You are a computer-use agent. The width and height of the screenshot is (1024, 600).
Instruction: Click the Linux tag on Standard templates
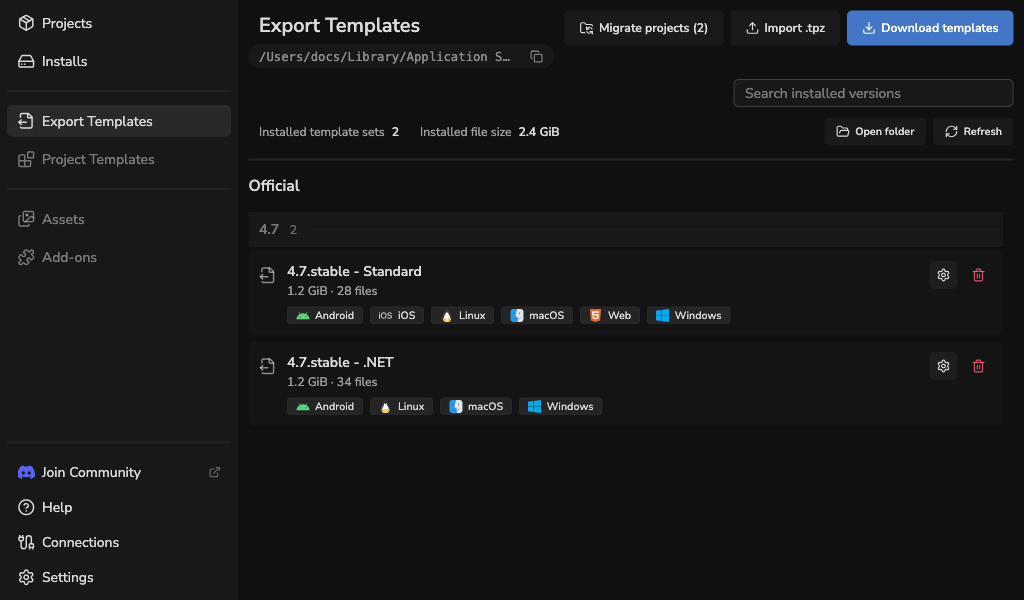coord(462,315)
